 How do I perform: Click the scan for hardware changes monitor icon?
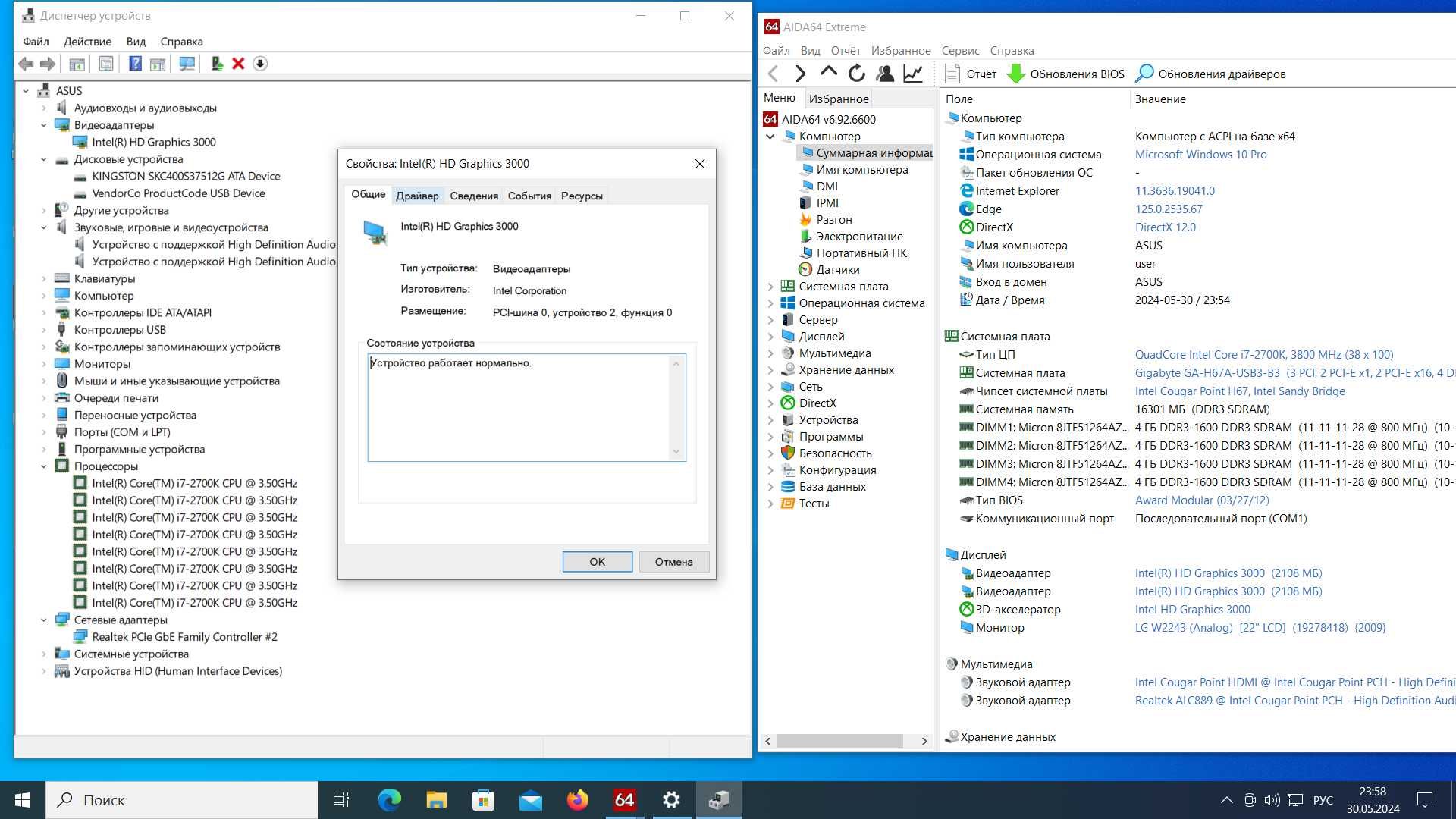(187, 64)
